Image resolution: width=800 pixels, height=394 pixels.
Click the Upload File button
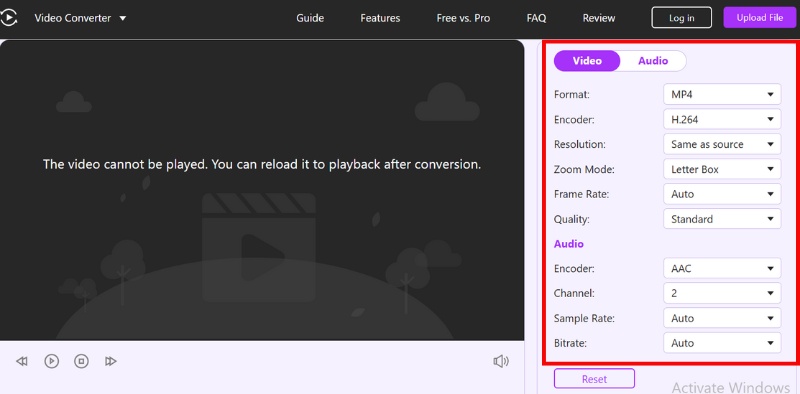point(760,18)
